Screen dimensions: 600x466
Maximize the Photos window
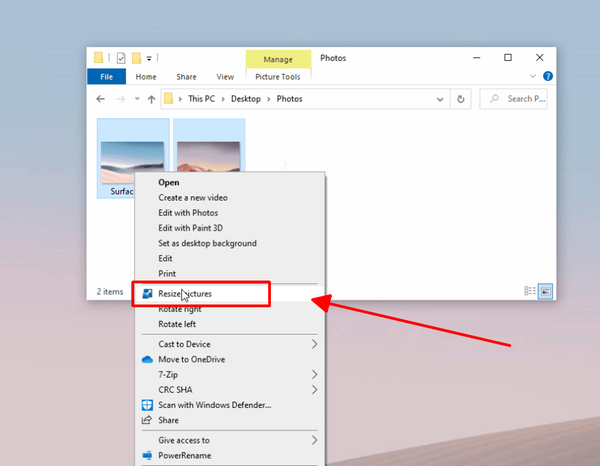coord(508,58)
